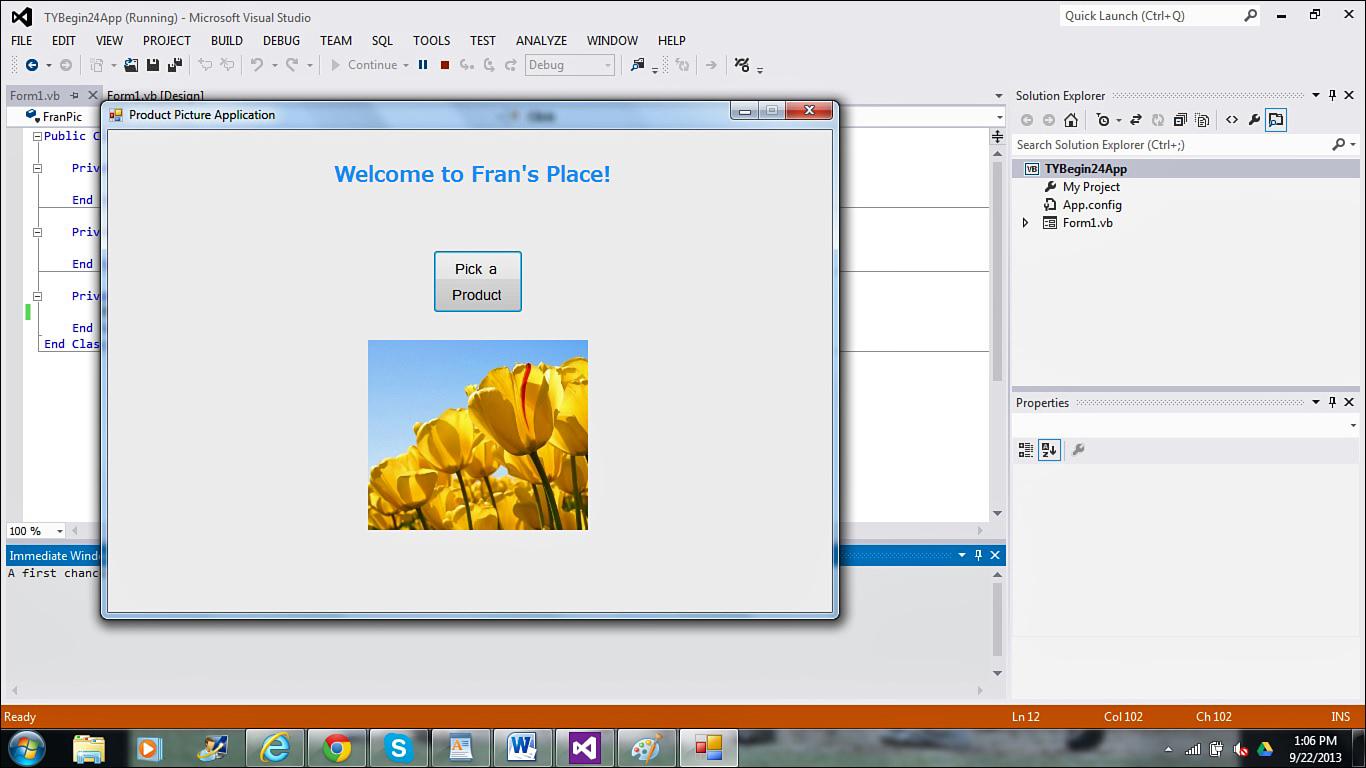1366x768 pixels.
Task: Toggle Alphabetical sort in Properties panel
Action: coord(1049,450)
